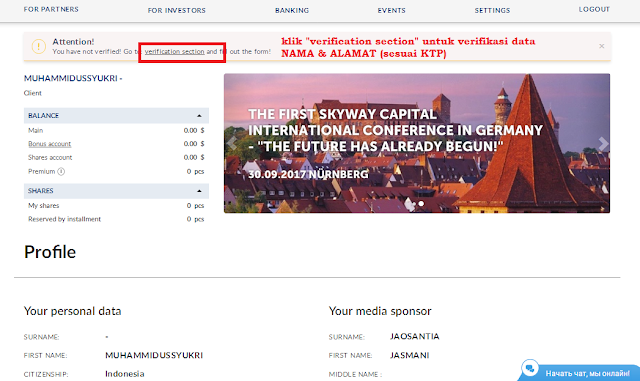Collapse the Balance panel arrow
The height and width of the screenshot is (381, 640).
[199, 116]
